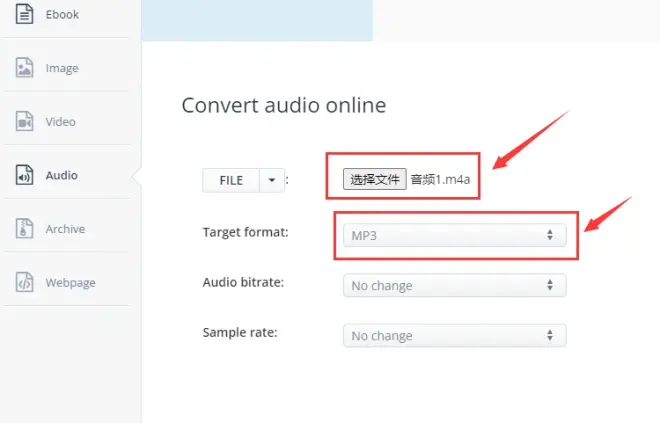Click the Ebook document icon in sidebar
Viewport: 660px width, 423px height.
point(25,15)
